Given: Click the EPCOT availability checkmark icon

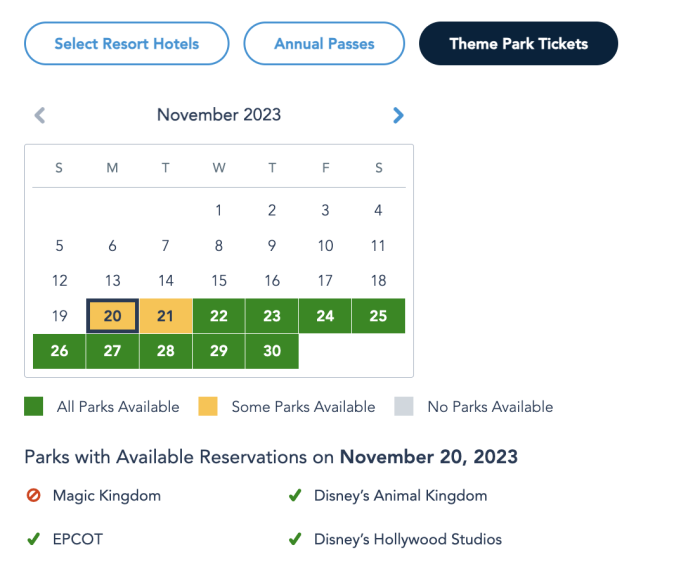Looking at the screenshot, I should pyautogui.click(x=34, y=539).
